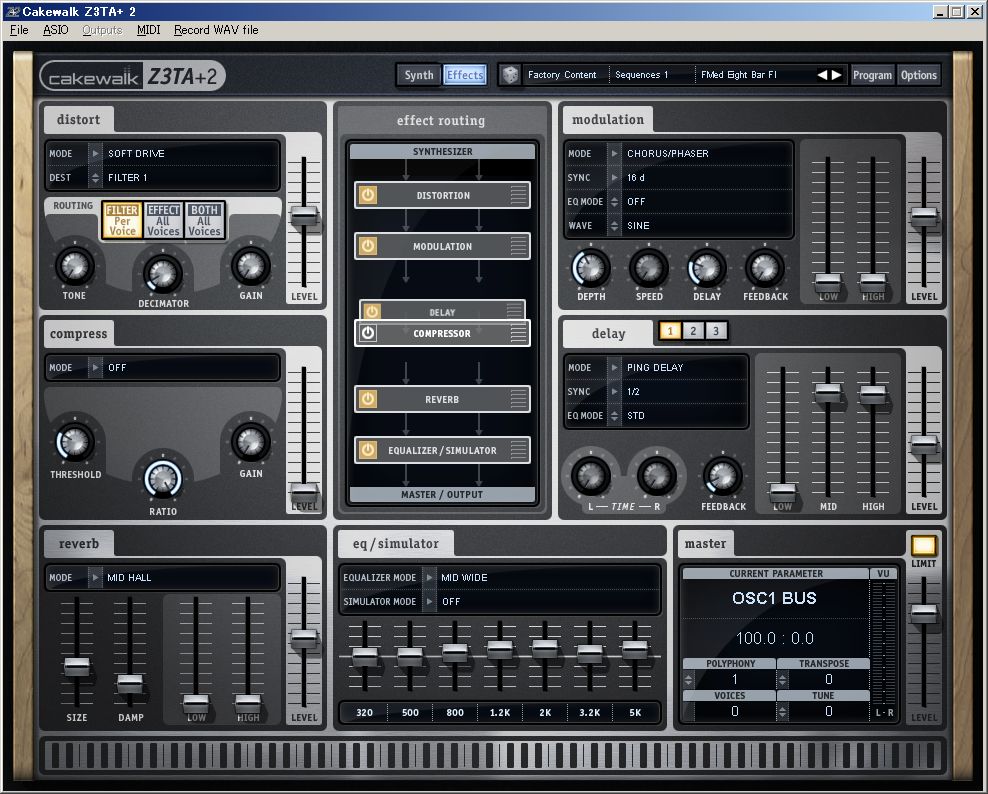This screenshot has width=988, height=794.
Task: Click the POLYPHONY value field
Action: pyautogui.click(x=735, y=679)
